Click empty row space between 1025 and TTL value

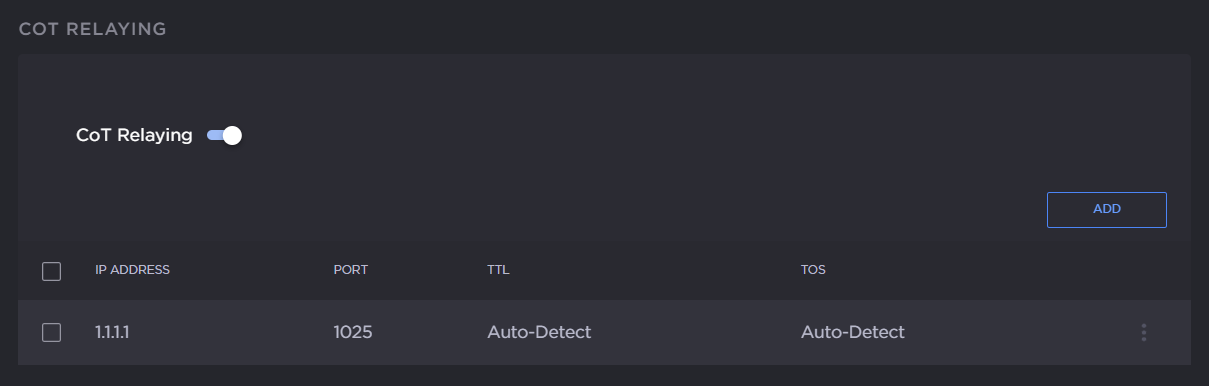pyautogui.click(x=430, y=332)
